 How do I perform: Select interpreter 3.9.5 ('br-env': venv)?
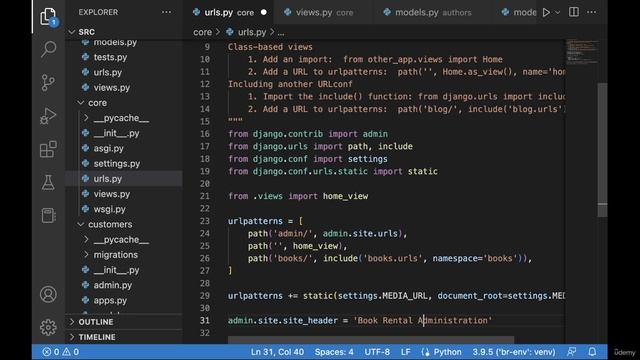coord(514,352)
